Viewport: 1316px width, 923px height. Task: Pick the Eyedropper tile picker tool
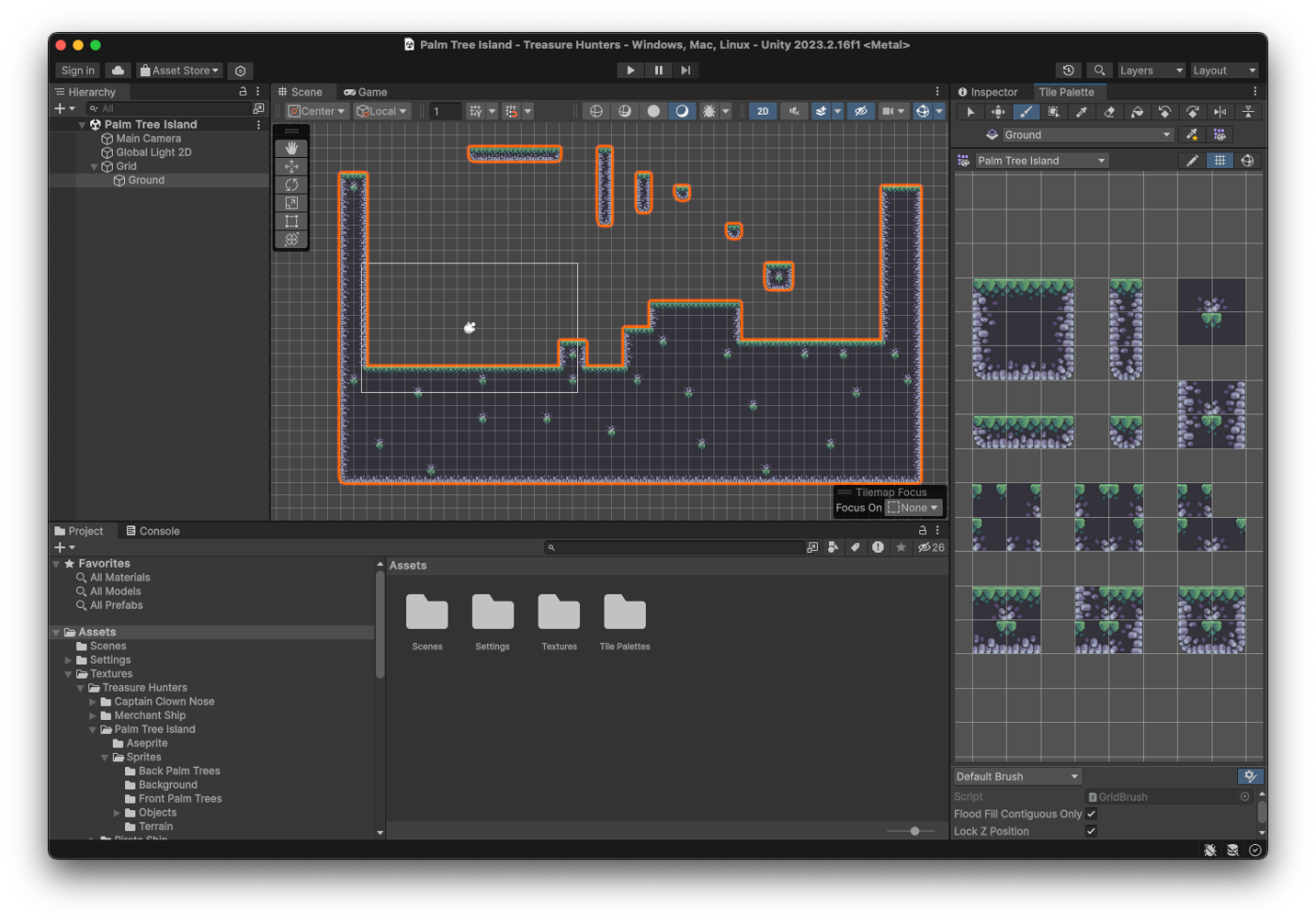coord(1081,112)
